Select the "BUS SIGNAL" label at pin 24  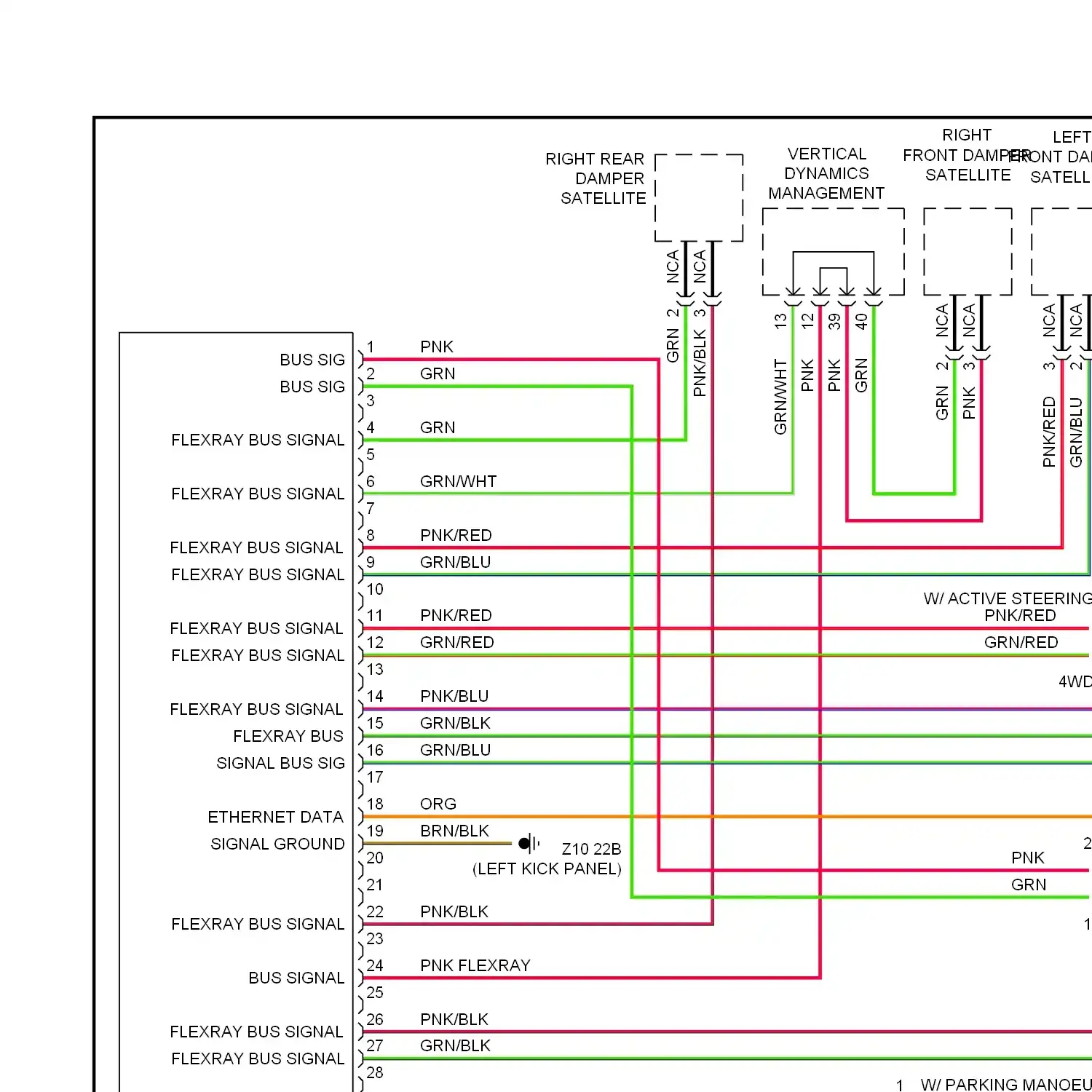(x=296, y=978)
